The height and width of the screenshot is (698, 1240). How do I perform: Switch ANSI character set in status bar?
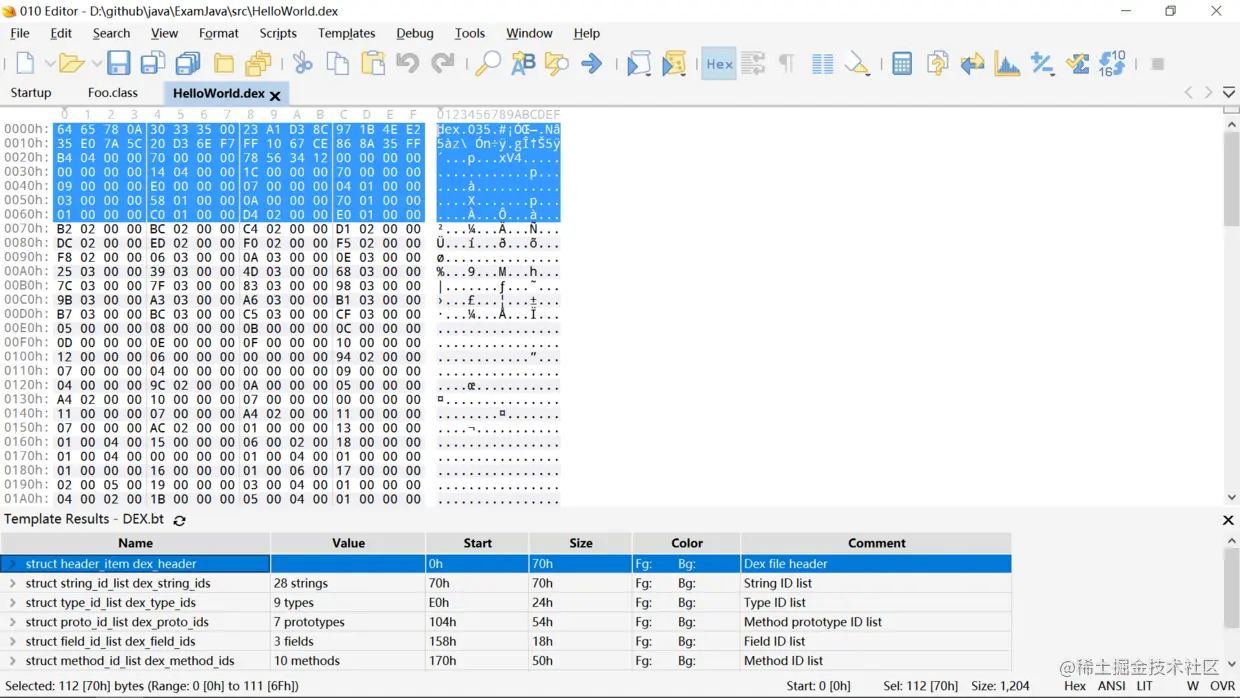tap(1111, 686)
